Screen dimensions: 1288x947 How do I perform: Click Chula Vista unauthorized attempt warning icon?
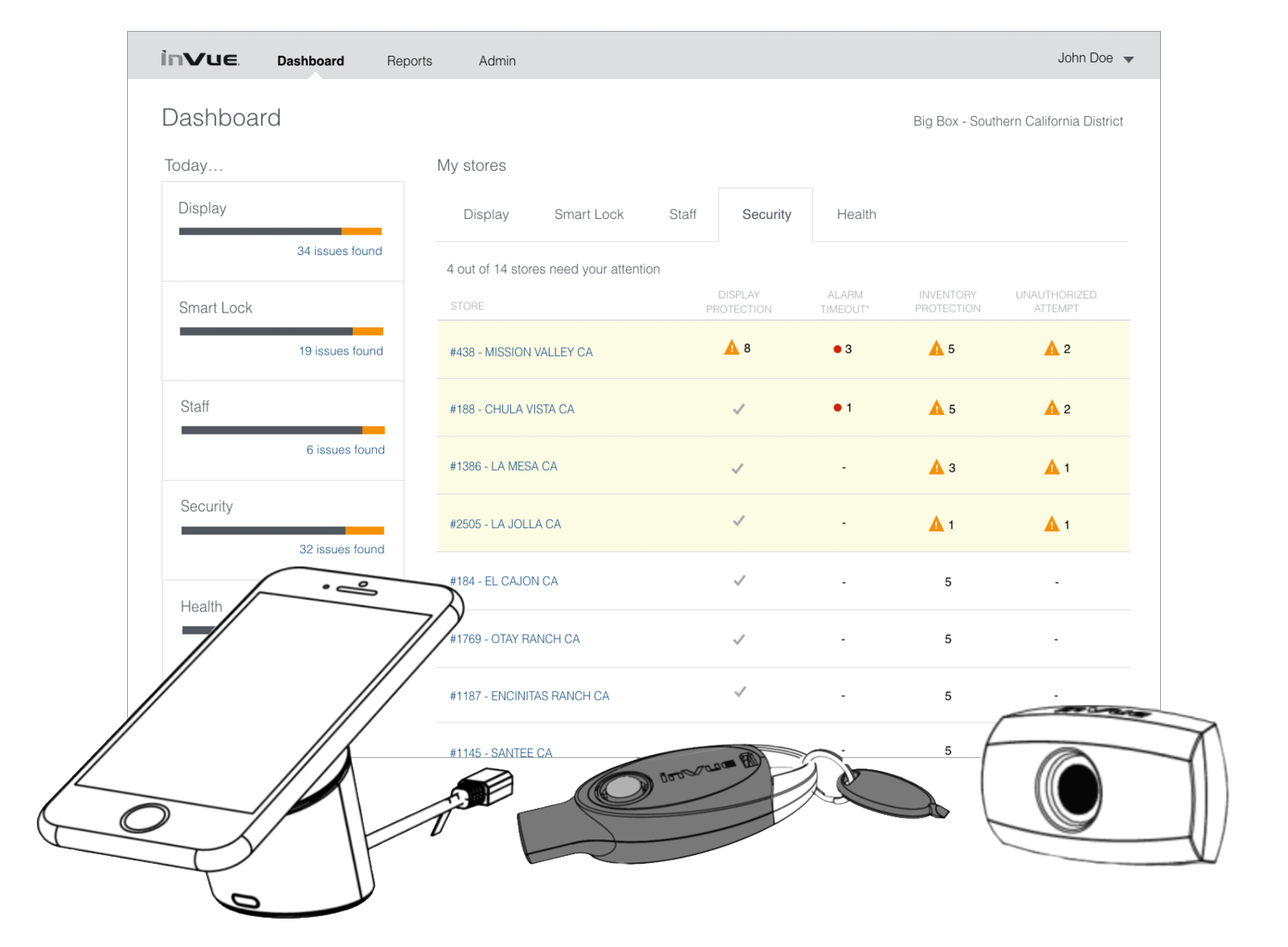[x=1051, y=408]
